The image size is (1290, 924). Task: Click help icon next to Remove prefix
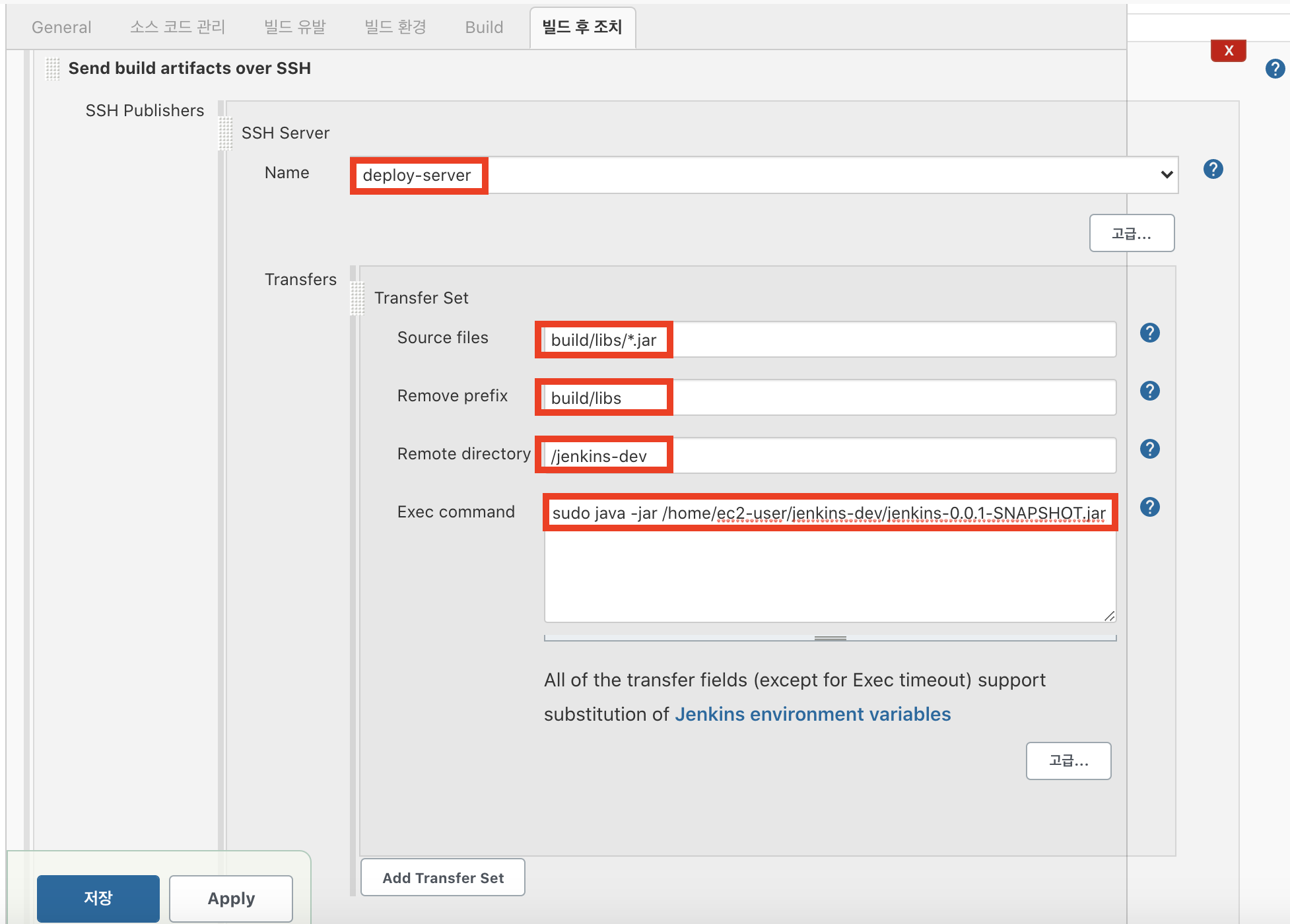click(x=1149, y=391)
